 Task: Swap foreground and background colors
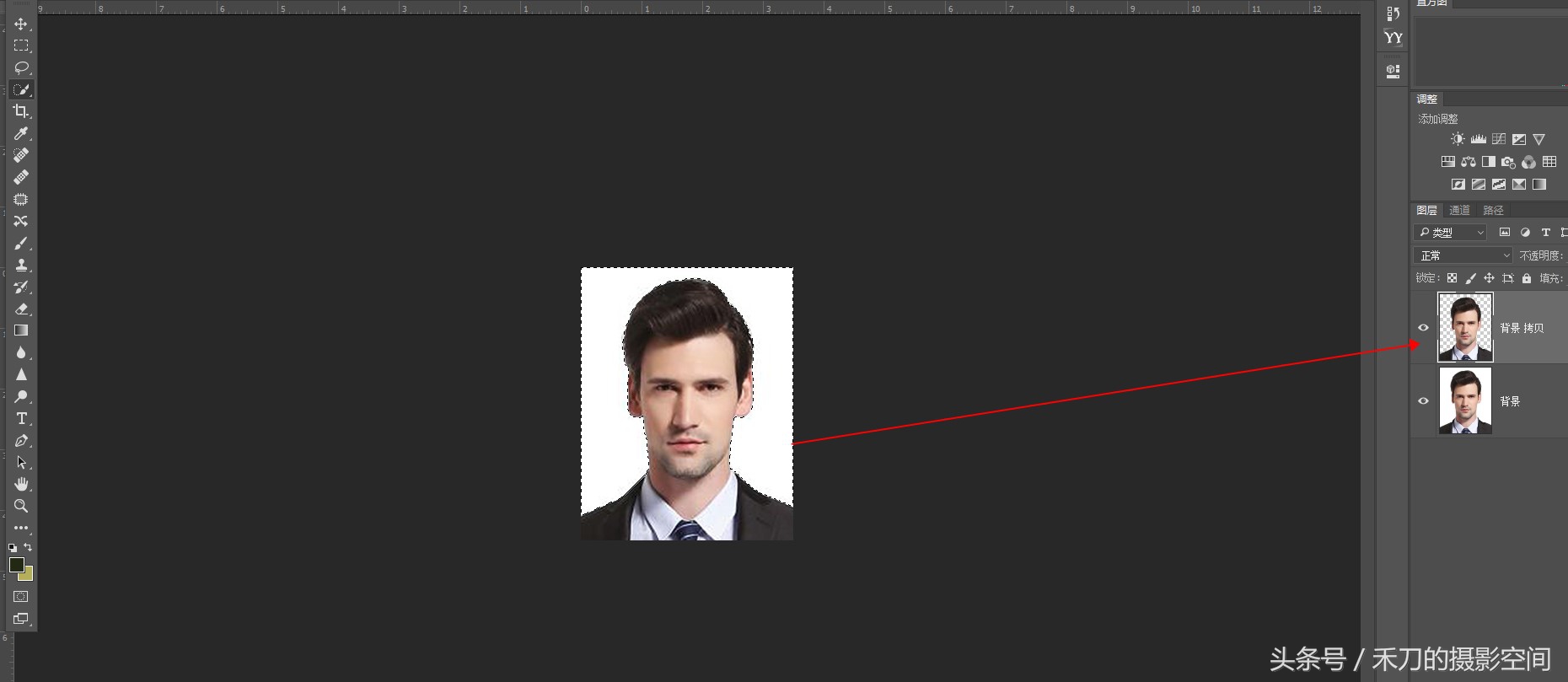[28, 548]
